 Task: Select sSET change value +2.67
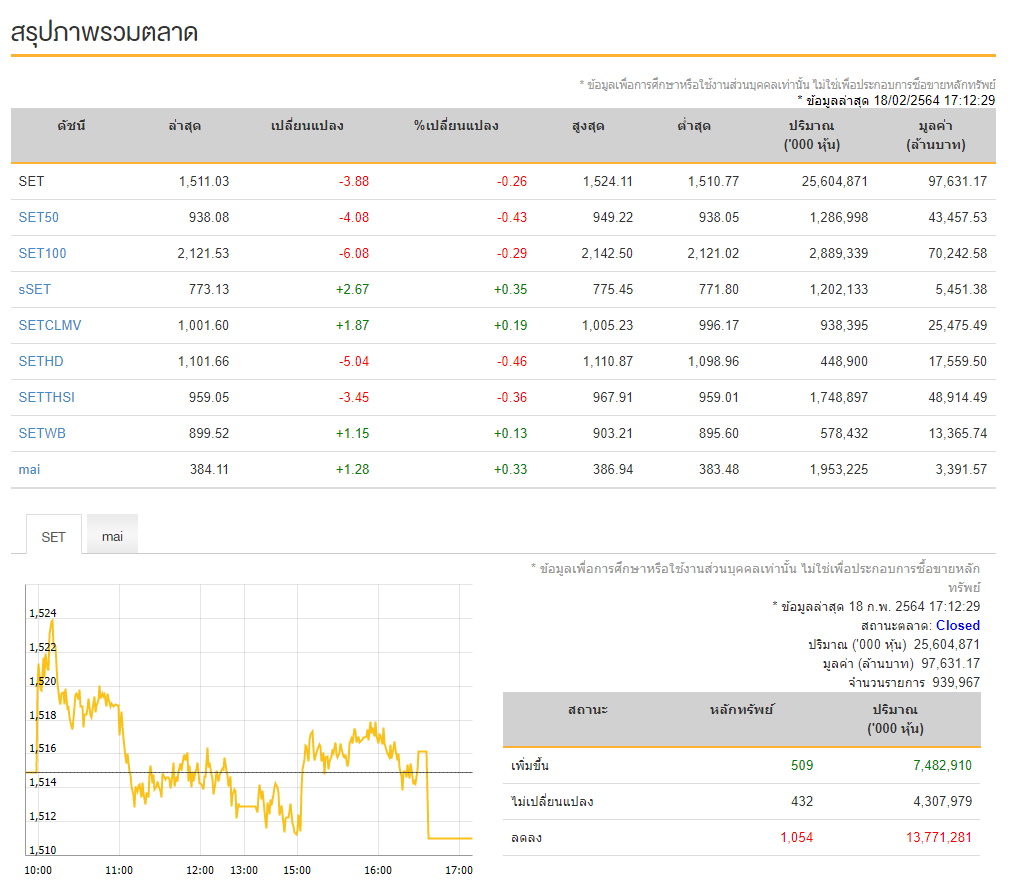(352, 289)
